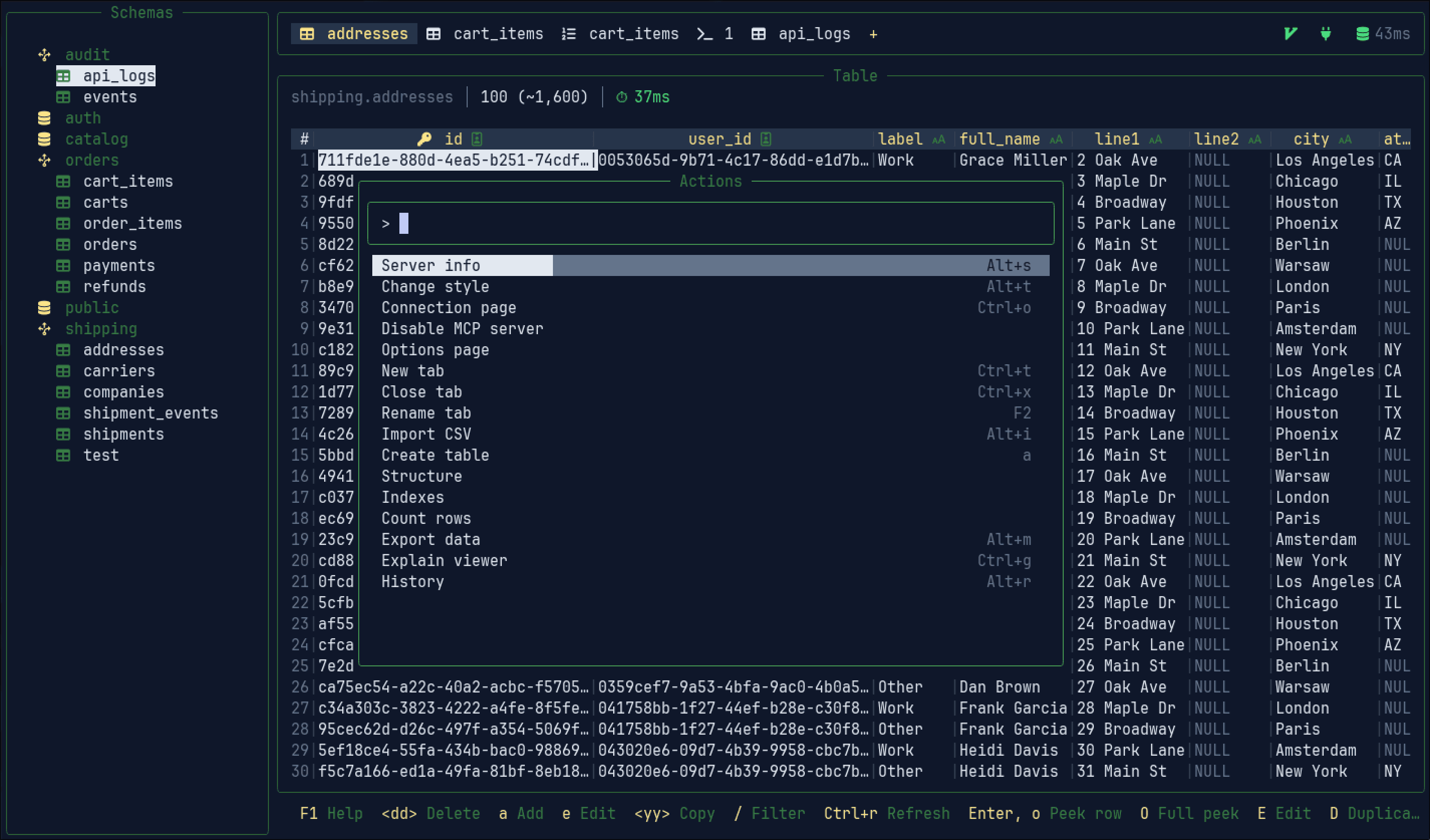Click the table icon beside cart_items in sidebar
Image resolution: width=1430 pixels, height=840 pixels.
click(64, 182)
